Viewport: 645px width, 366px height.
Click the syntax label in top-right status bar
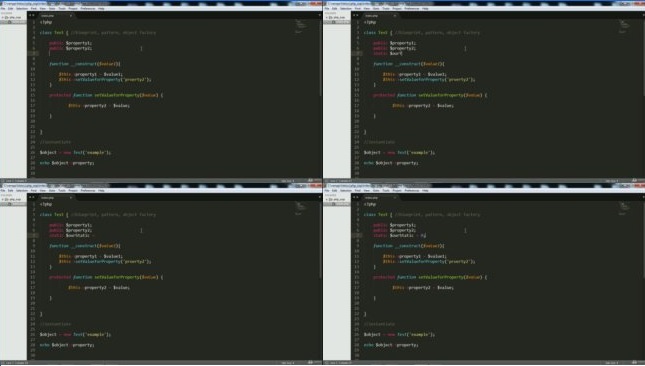point(634,181)
